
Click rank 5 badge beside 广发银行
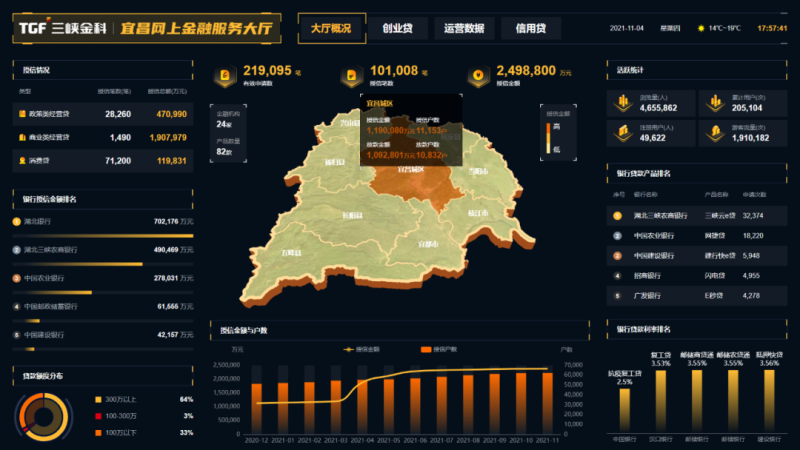click(617, 295)
